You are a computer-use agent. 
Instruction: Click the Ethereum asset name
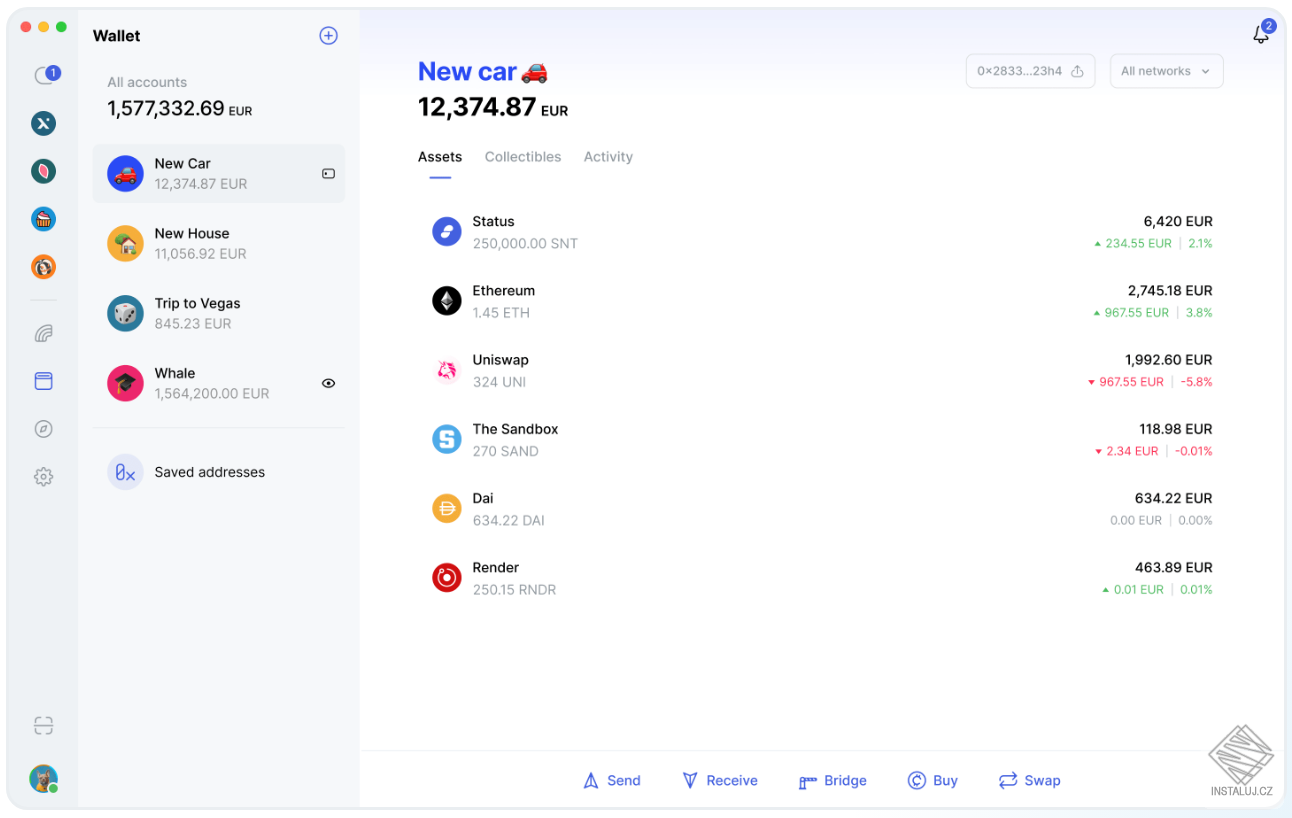point(504,291)
